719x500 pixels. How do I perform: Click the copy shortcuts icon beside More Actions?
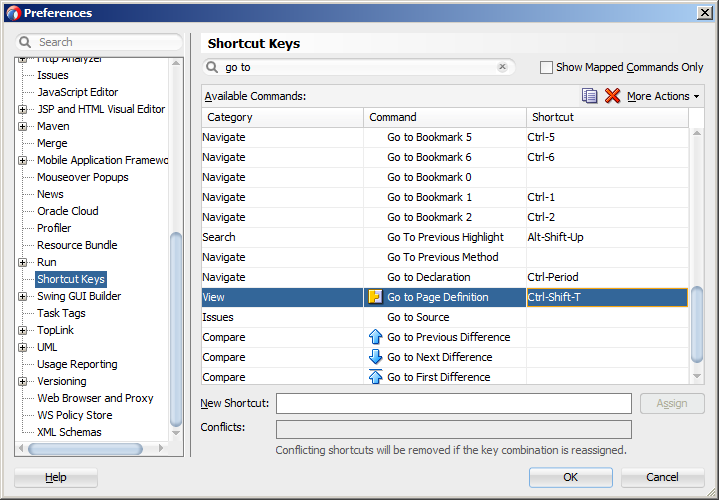point(589,96)
